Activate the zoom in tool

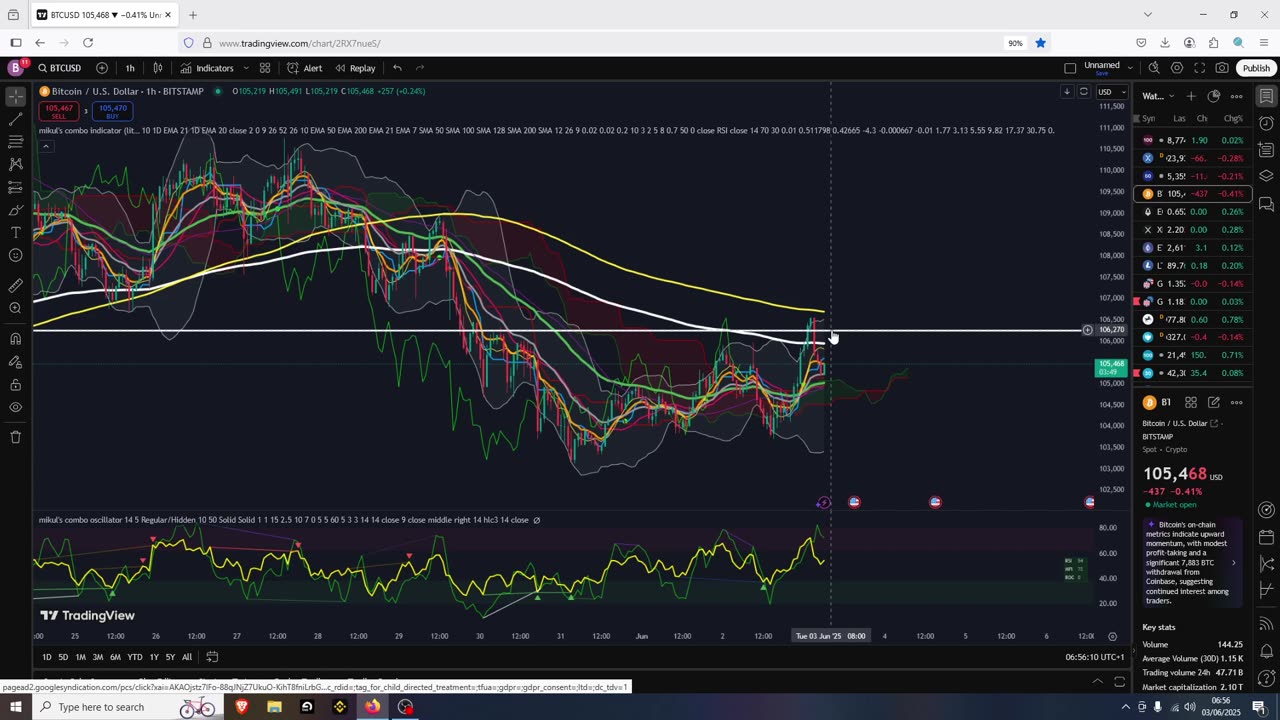coord(16,308)
